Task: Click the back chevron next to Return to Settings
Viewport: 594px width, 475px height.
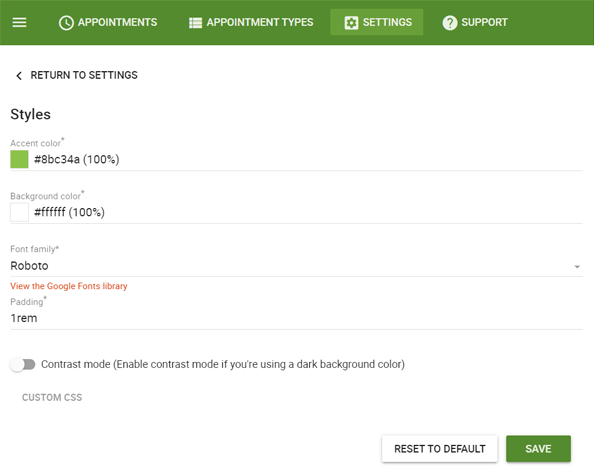Action: pyautogui.click(x=19, y=76)
